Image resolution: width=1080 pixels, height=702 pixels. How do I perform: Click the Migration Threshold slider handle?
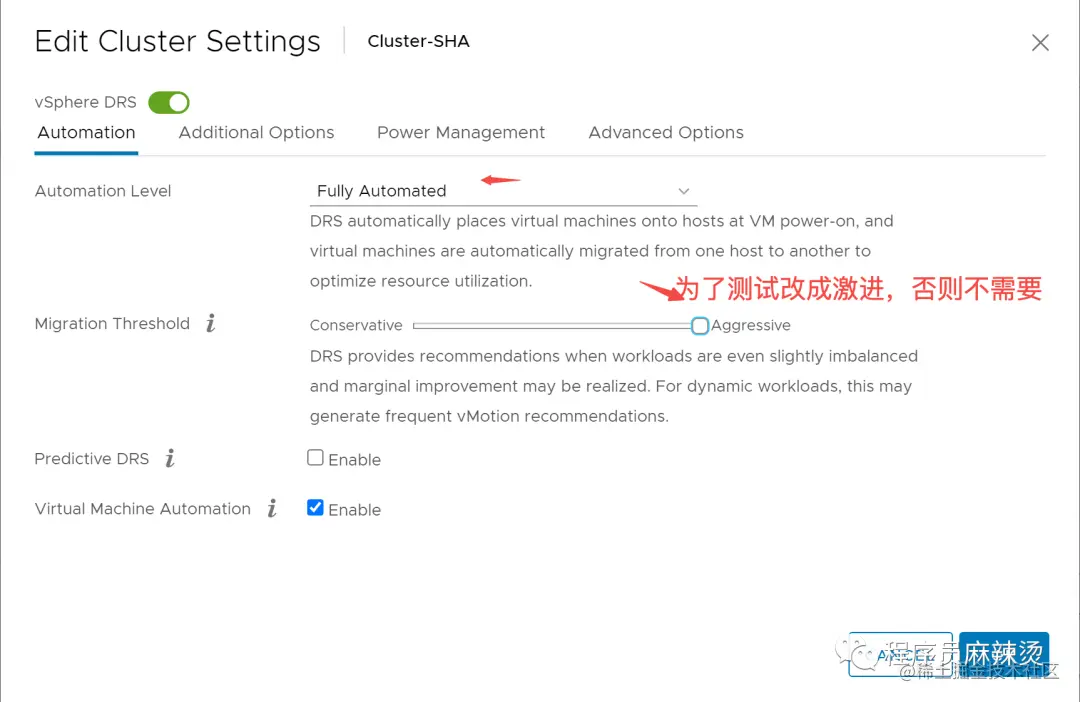(699, 325)
